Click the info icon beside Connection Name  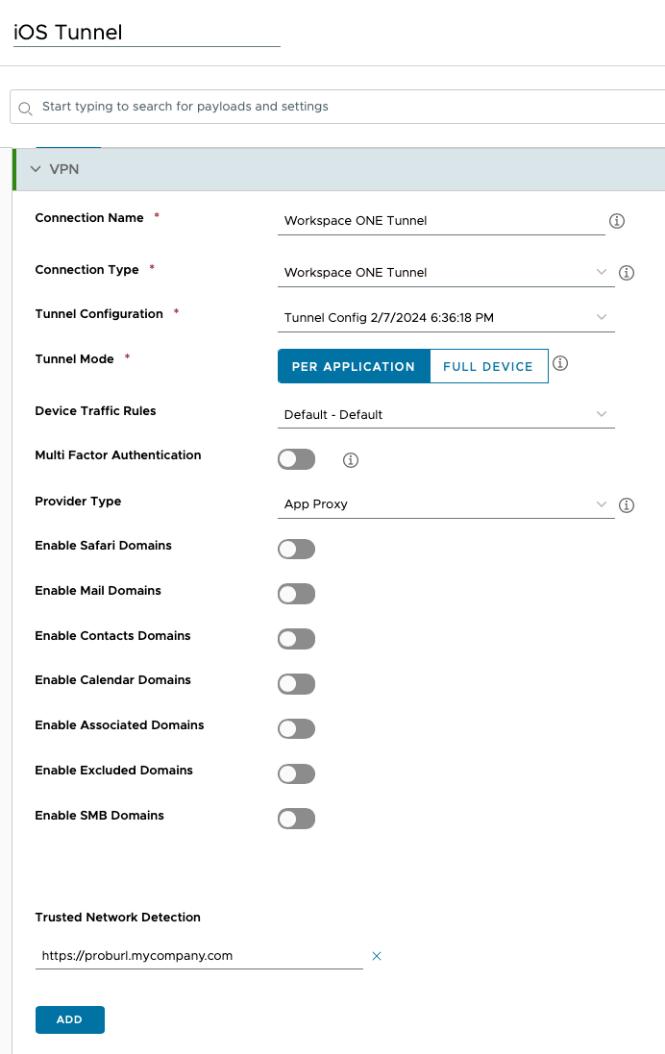click(617, 220)
